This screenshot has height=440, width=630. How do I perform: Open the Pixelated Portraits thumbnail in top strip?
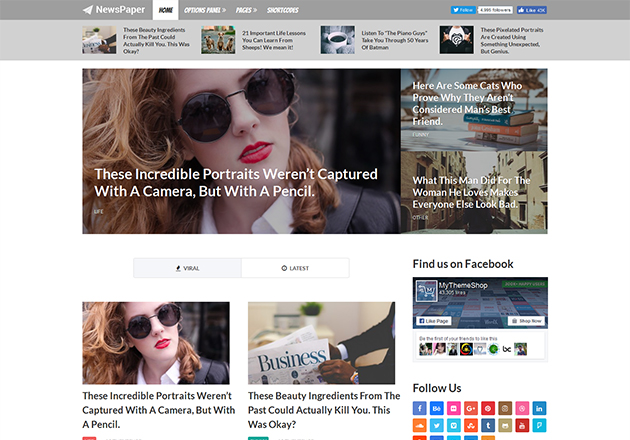(x=456, y=40)
